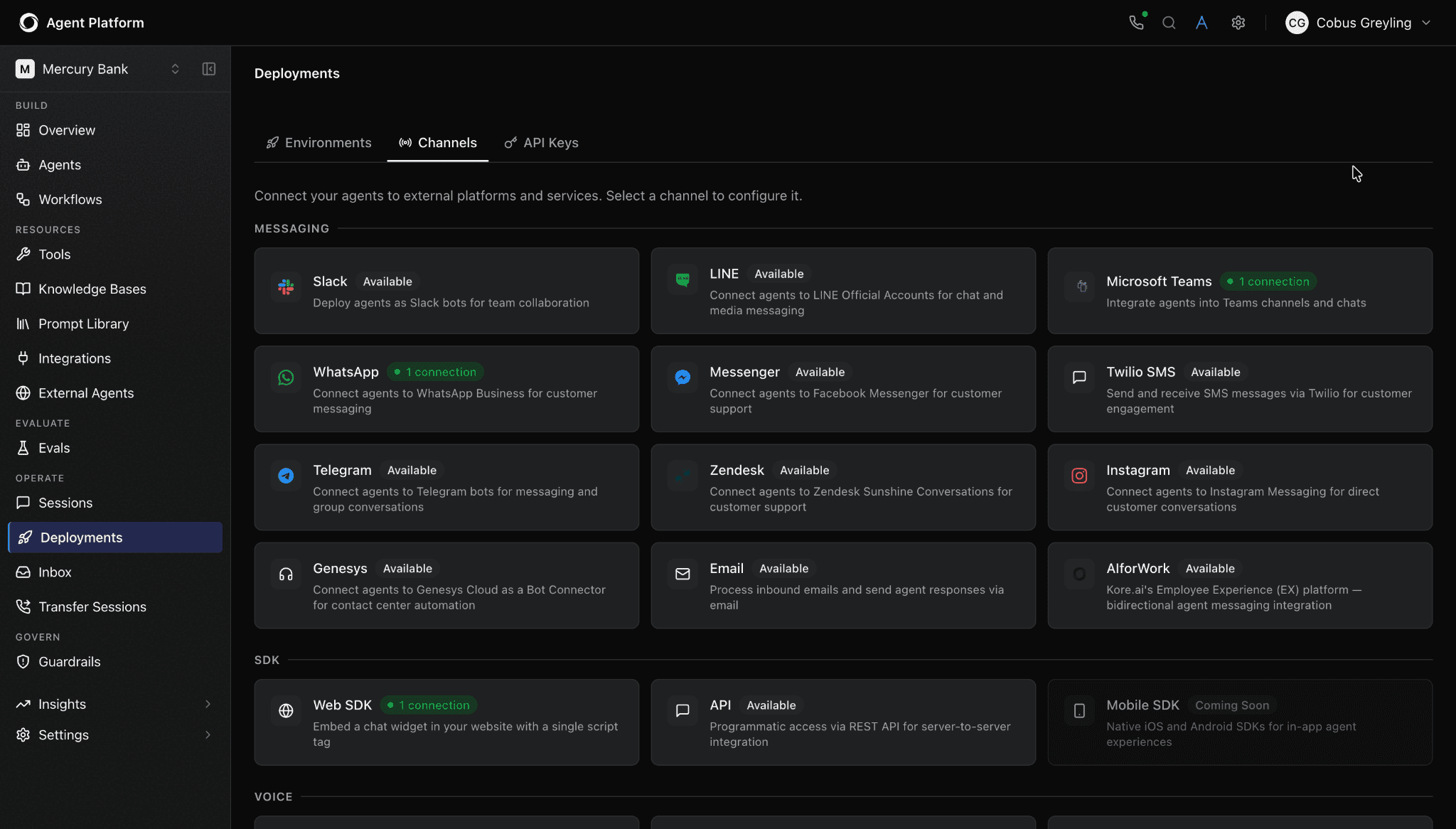Click the Instagram logo icon

(1079, 476)
